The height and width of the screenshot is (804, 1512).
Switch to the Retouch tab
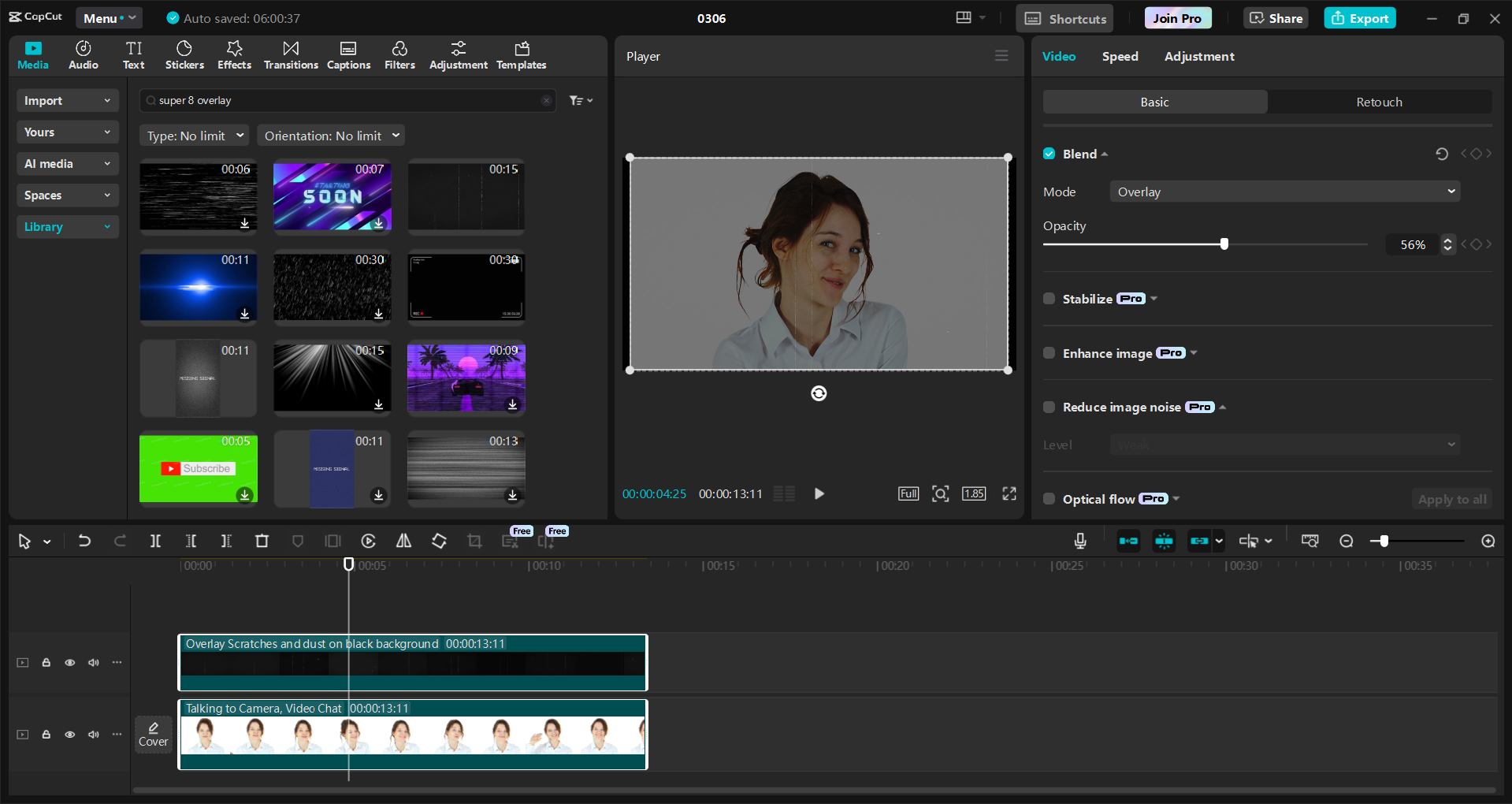coord(1379,102)
